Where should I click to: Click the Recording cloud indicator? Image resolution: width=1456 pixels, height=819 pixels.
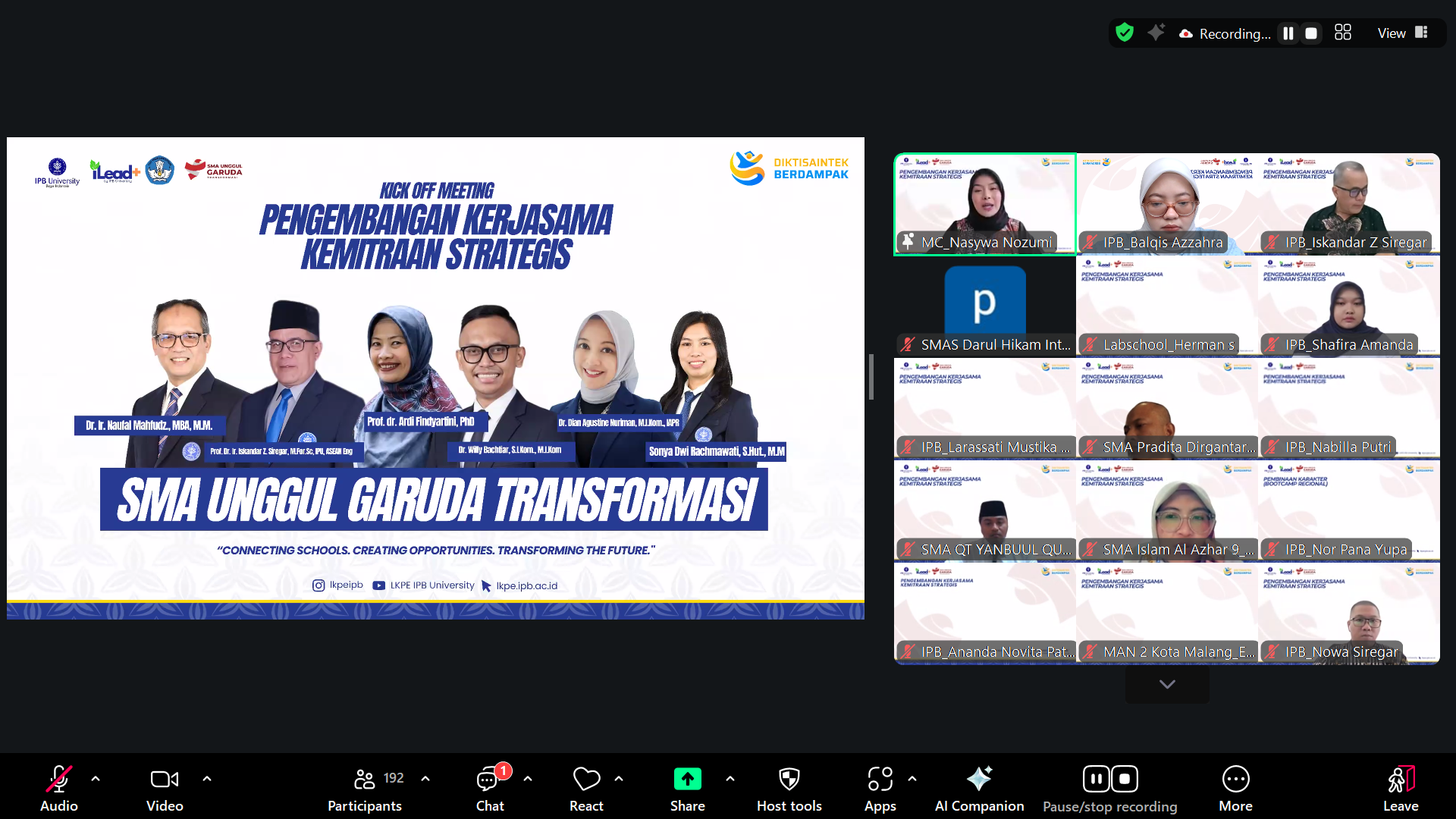1186,33
